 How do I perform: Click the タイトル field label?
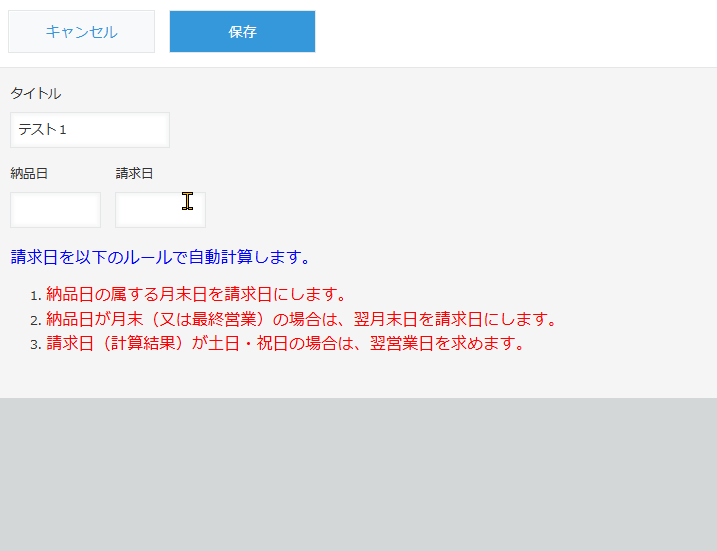pyautogui.click(x=35, y=93)
